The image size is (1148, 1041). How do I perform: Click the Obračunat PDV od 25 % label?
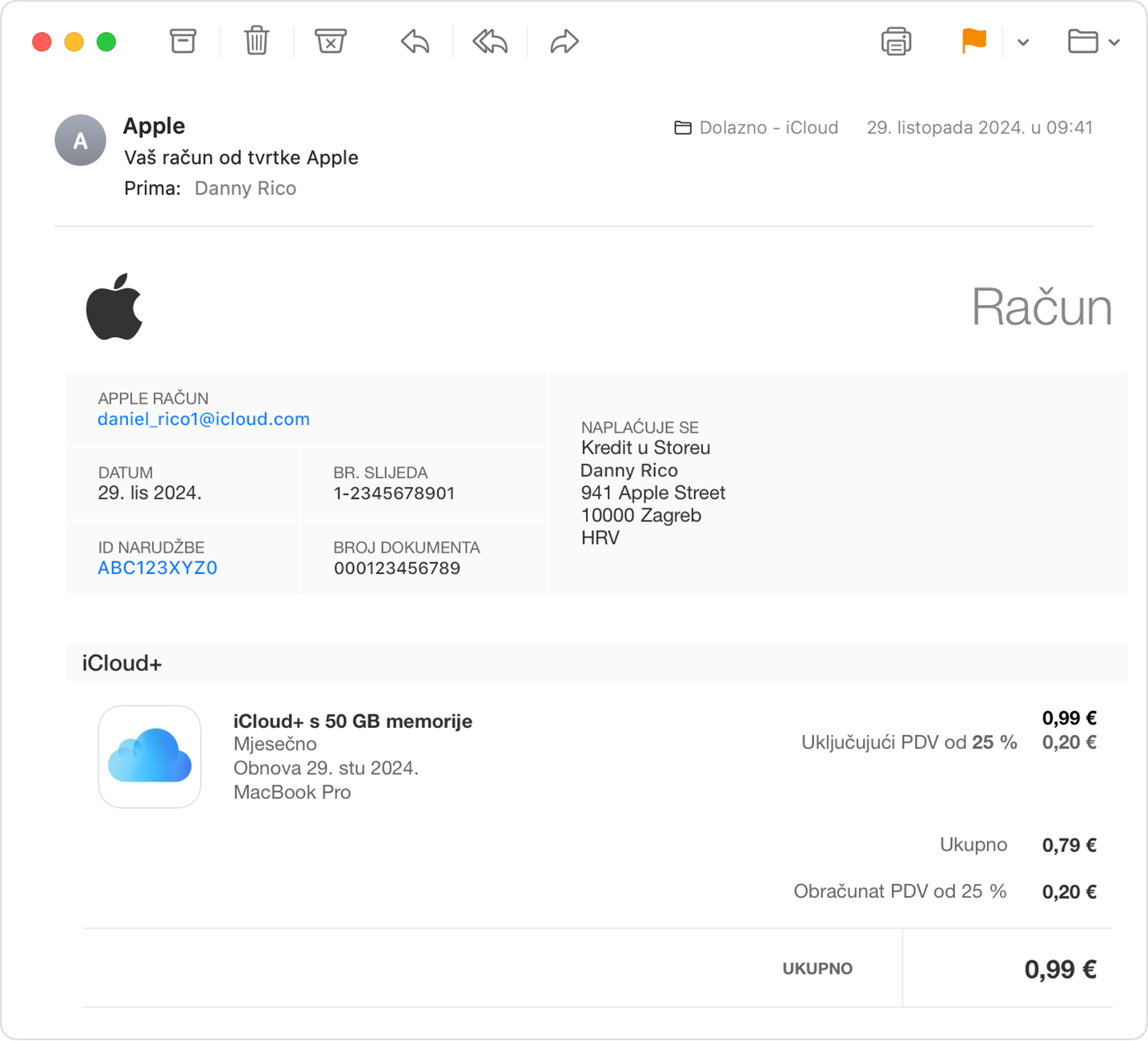pyautogui.click(x=900, y=891)
